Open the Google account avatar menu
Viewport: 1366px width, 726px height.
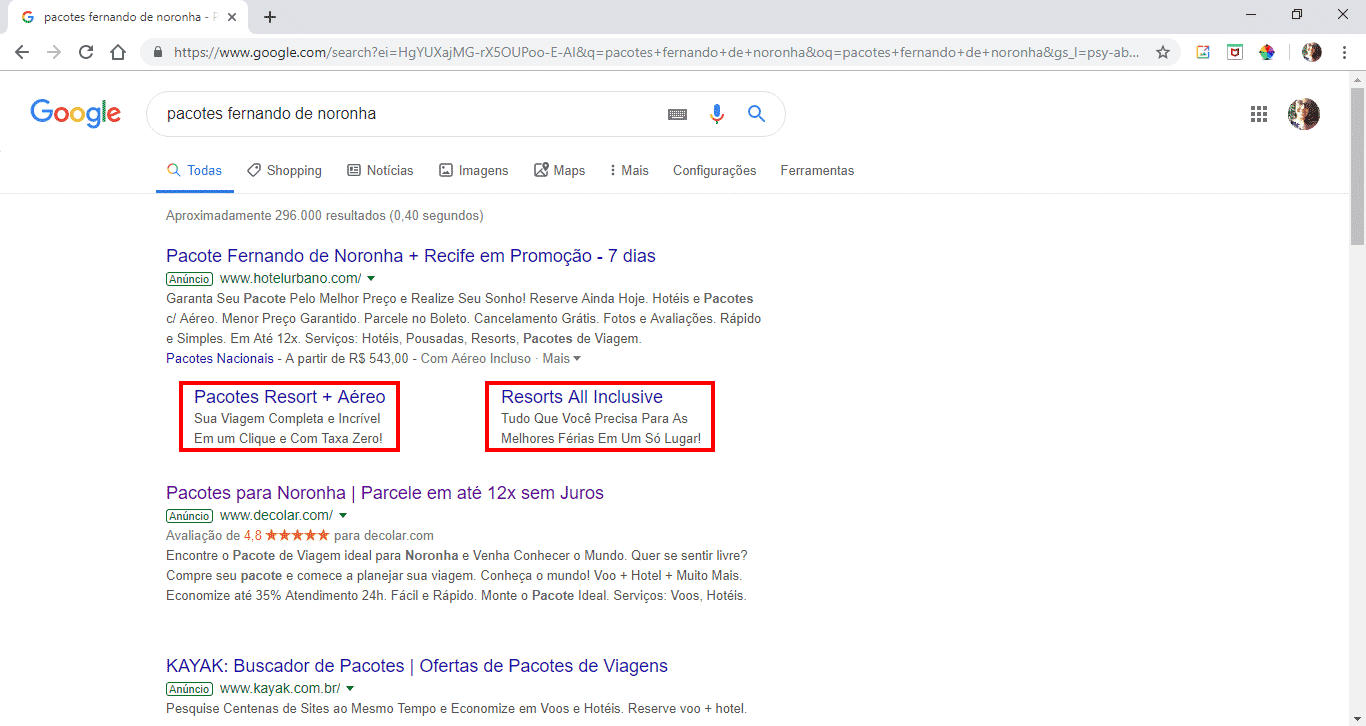(1304, 114)
